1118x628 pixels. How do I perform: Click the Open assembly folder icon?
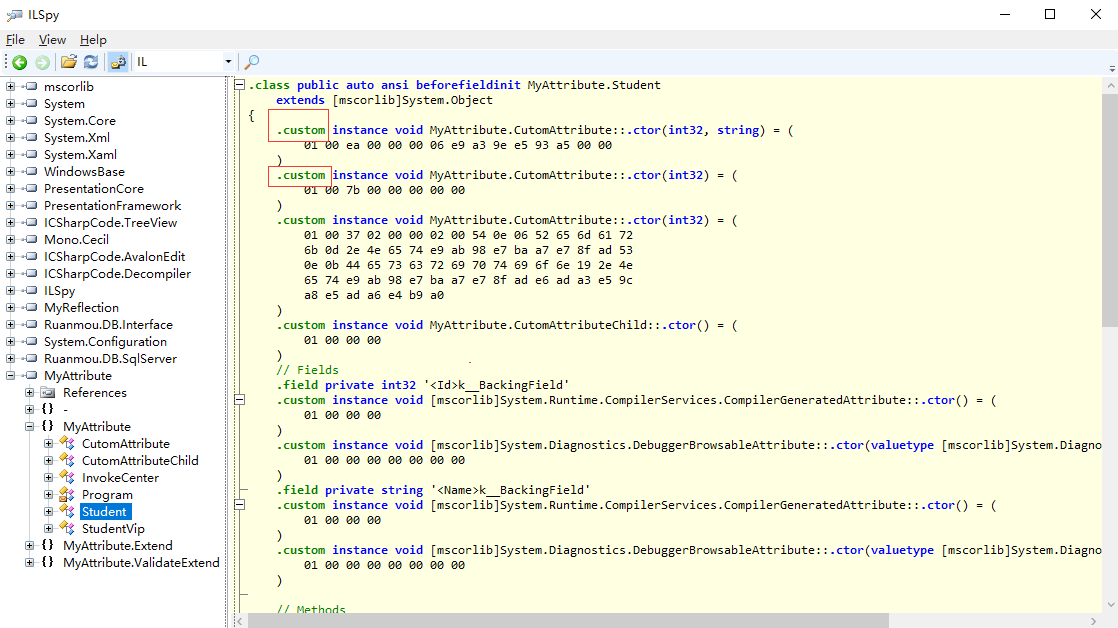coord(68,62)
